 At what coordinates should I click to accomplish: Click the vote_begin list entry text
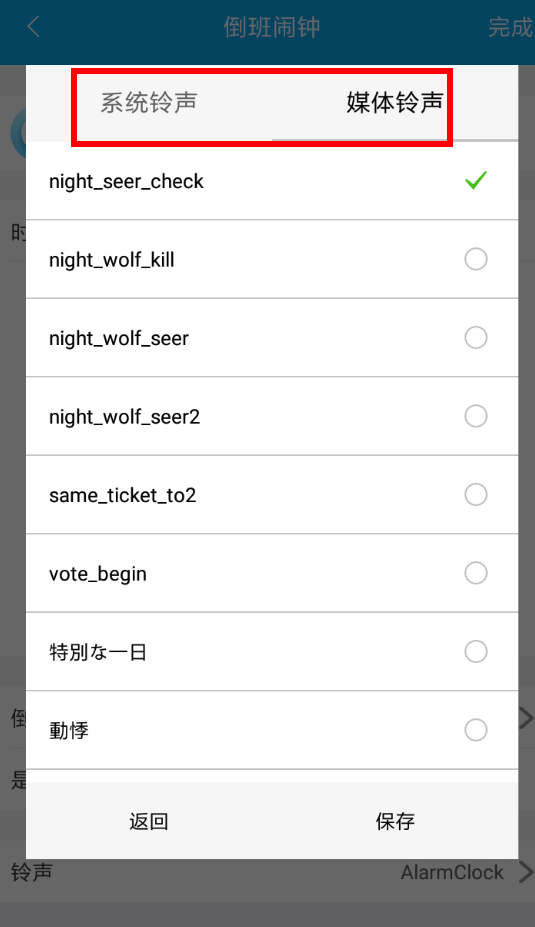(x=98, y=574)
